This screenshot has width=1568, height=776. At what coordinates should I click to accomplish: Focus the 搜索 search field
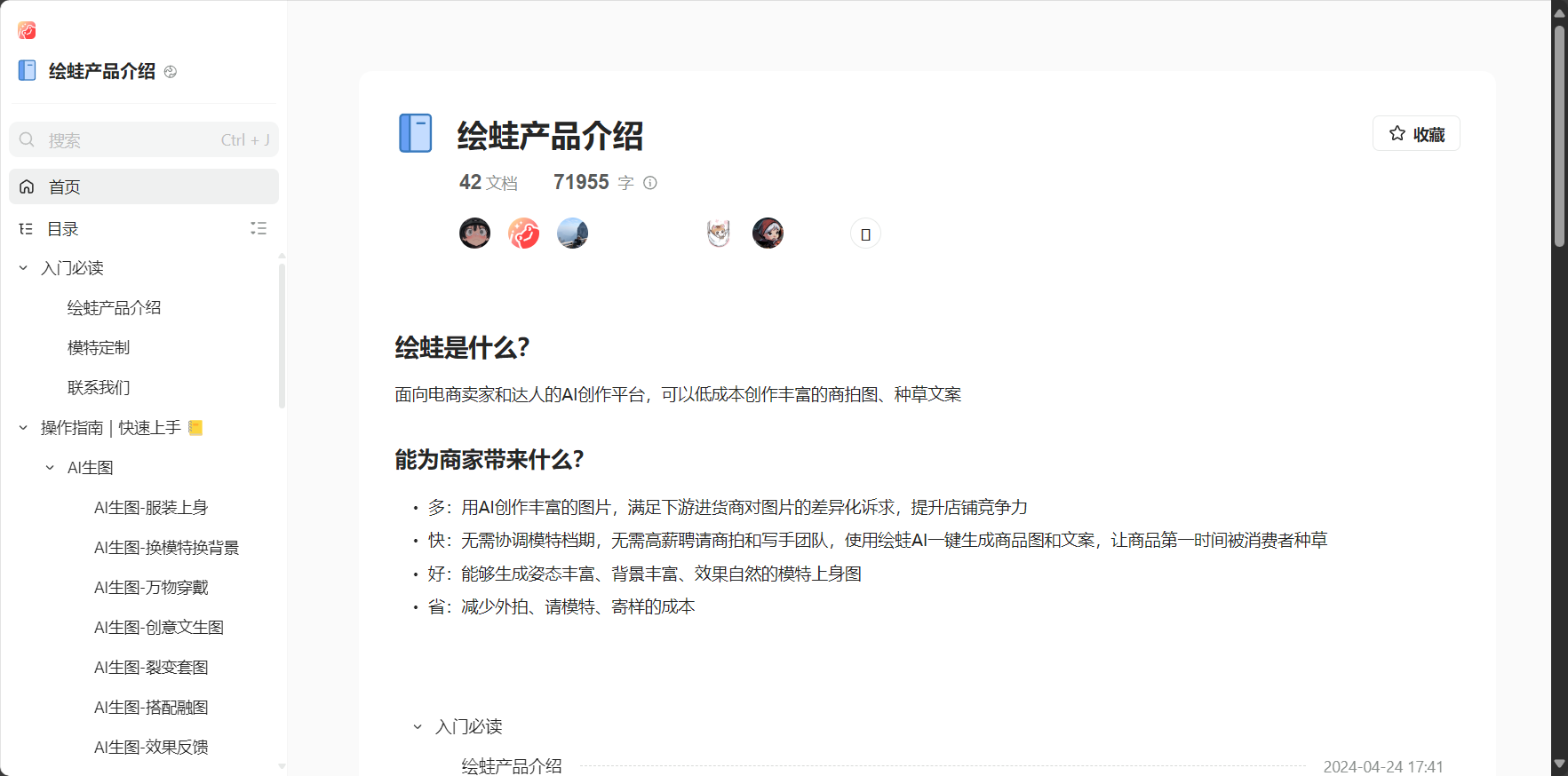(x=144, y=139)
